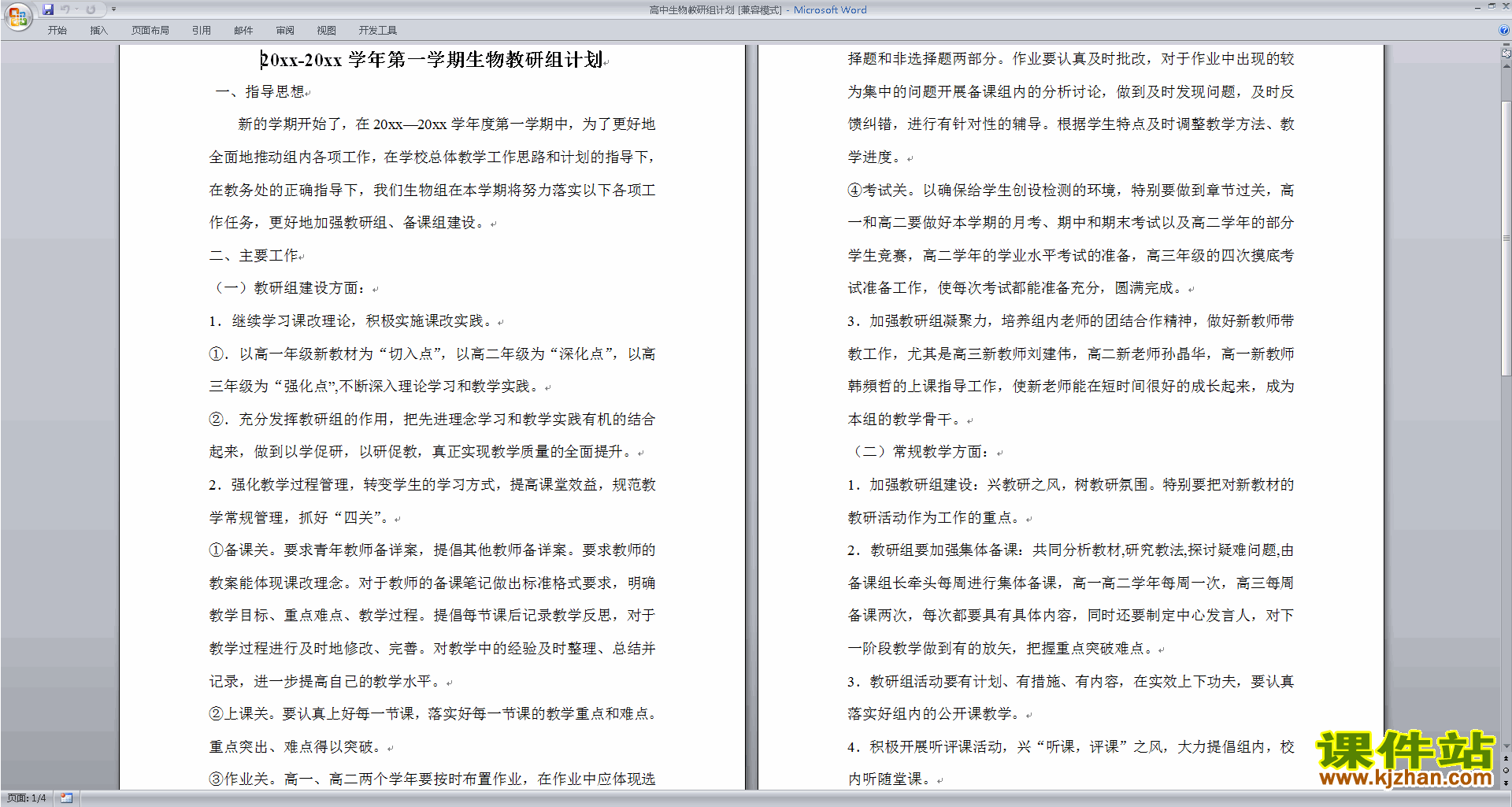This screenshot has height=807, width=1512.
Task: Click the line 1．加强教研组建设
Action: point(1070,485)
